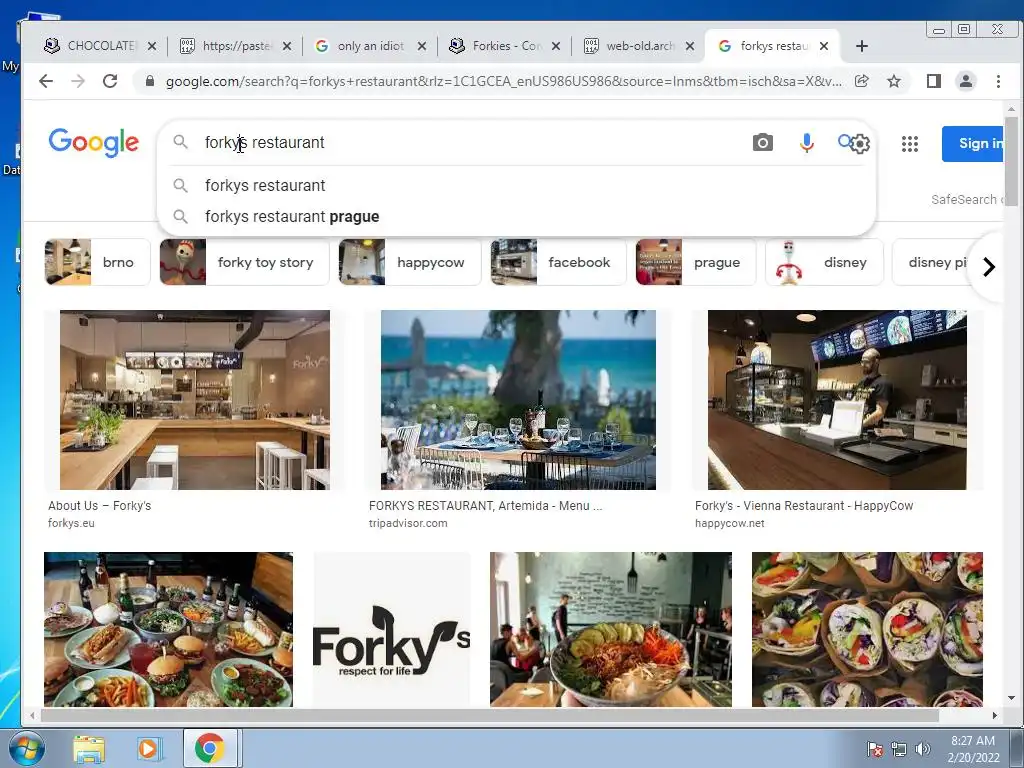The image size is (1024, 768).
Task: Sign in to Google
Action: click(974, 143)
